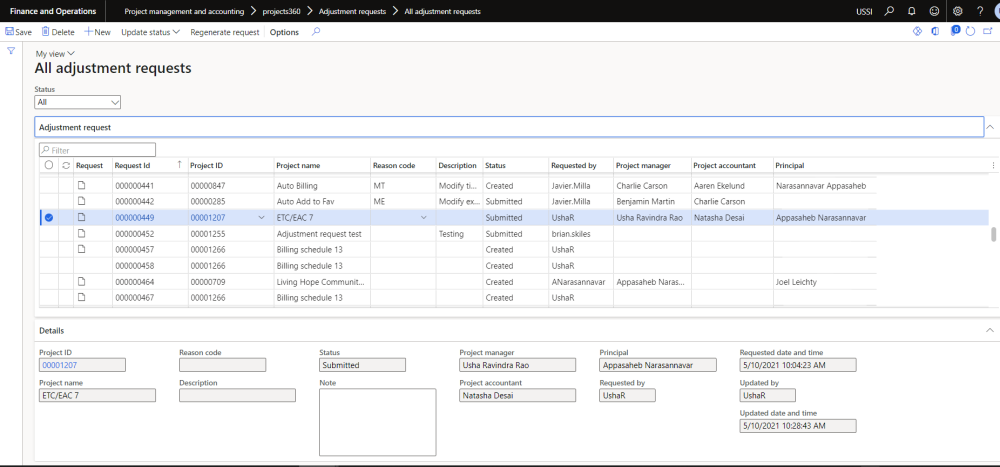Click the refresh page icon
Screen dimensions: 1000x467
pos(971,32)
